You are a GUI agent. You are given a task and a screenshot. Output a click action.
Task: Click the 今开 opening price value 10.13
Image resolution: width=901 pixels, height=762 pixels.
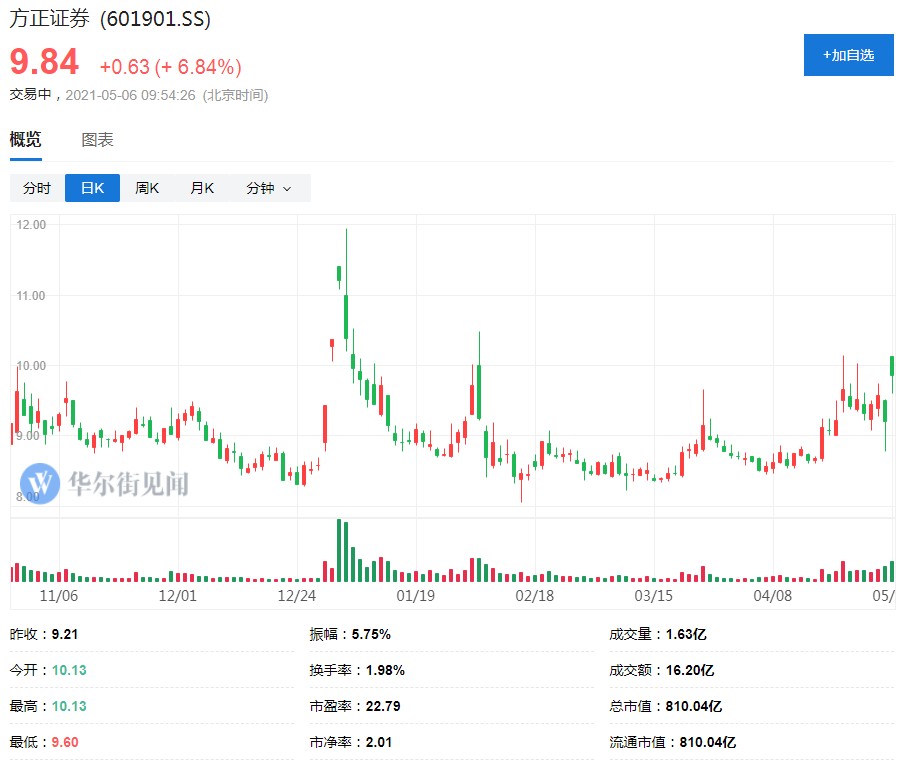coord(69,670)
